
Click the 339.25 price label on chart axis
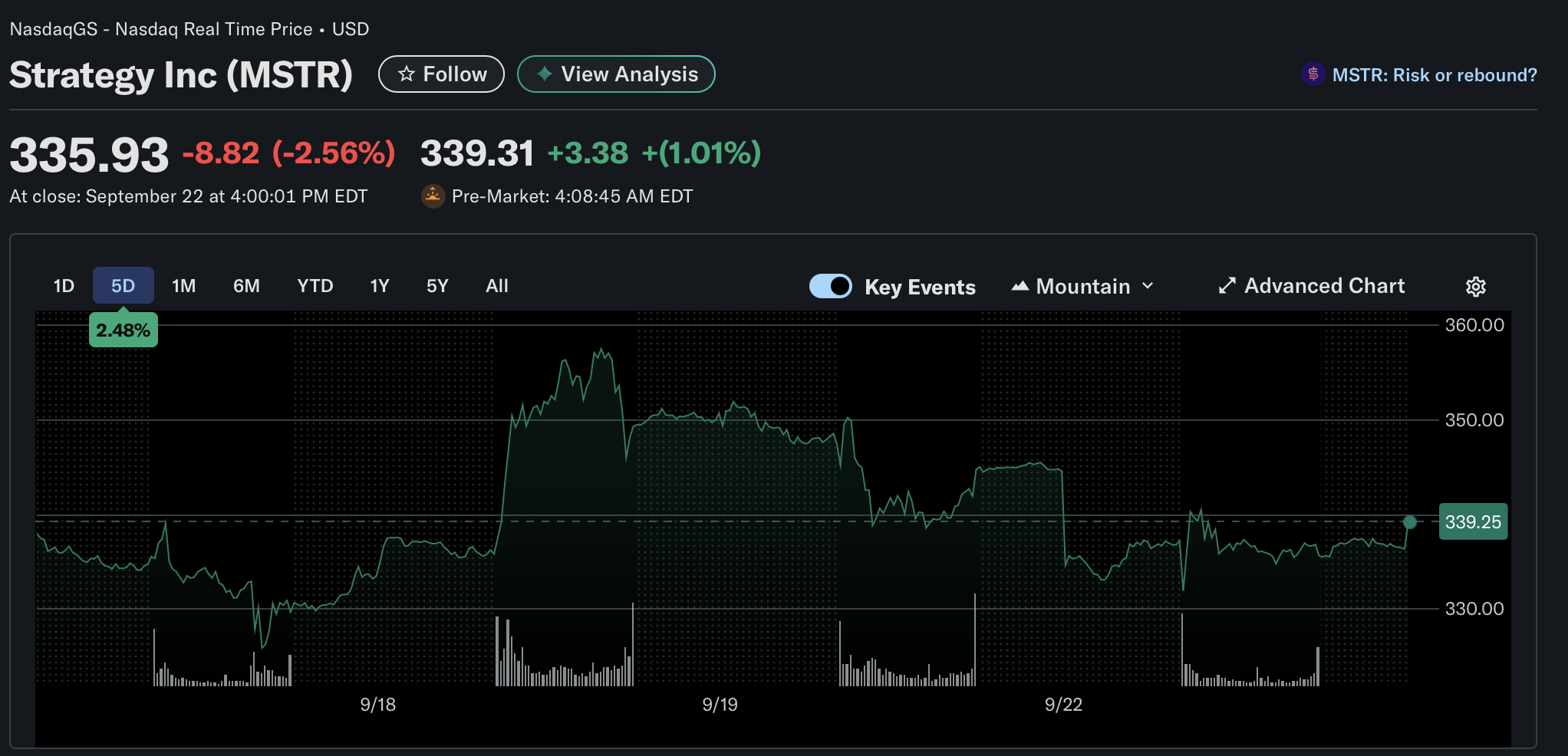click(1472, 522)
